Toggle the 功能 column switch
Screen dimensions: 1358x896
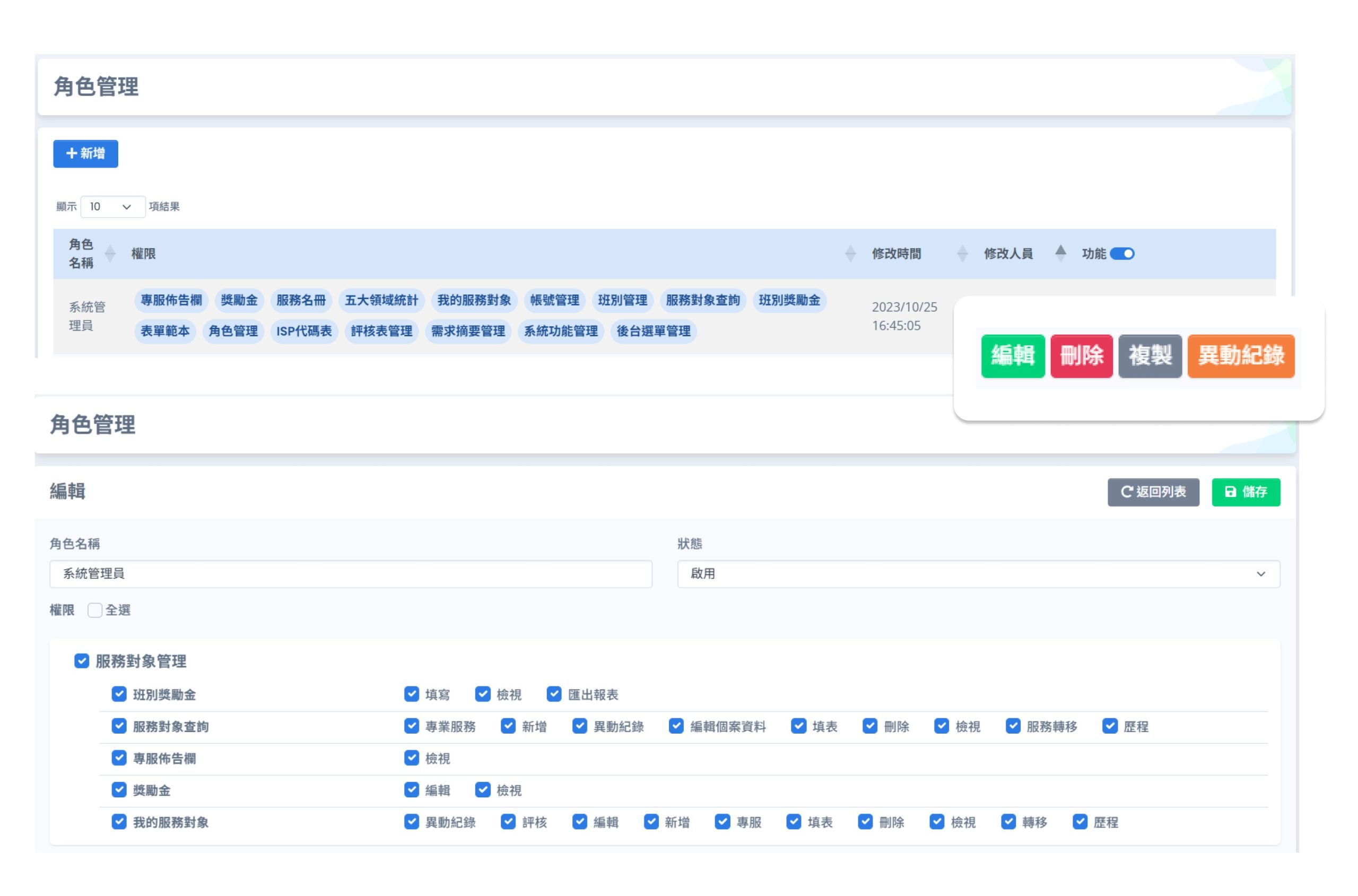click(x=1121, y=254)
